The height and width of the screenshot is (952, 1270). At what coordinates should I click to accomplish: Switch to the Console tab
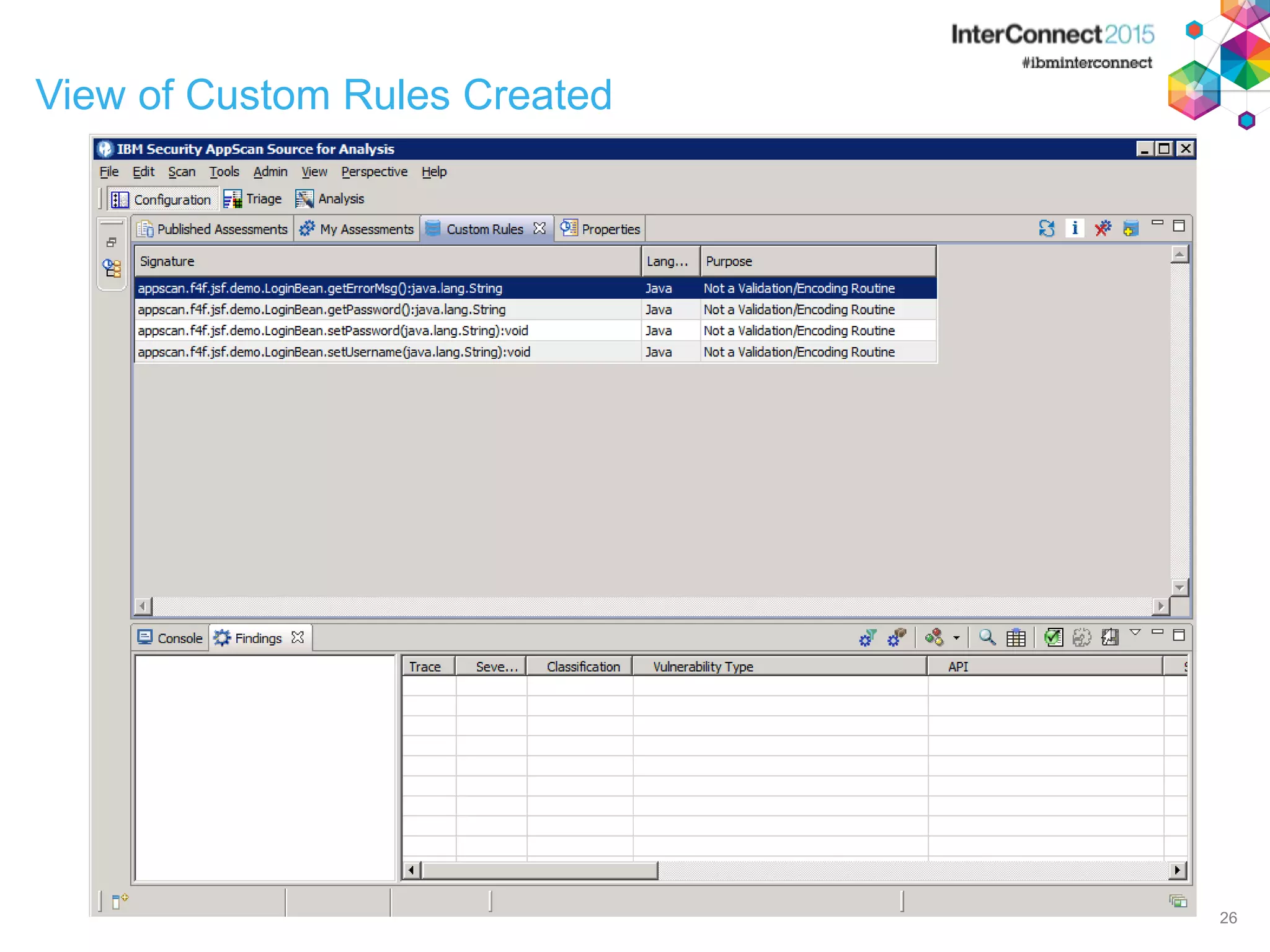[170, 638]
